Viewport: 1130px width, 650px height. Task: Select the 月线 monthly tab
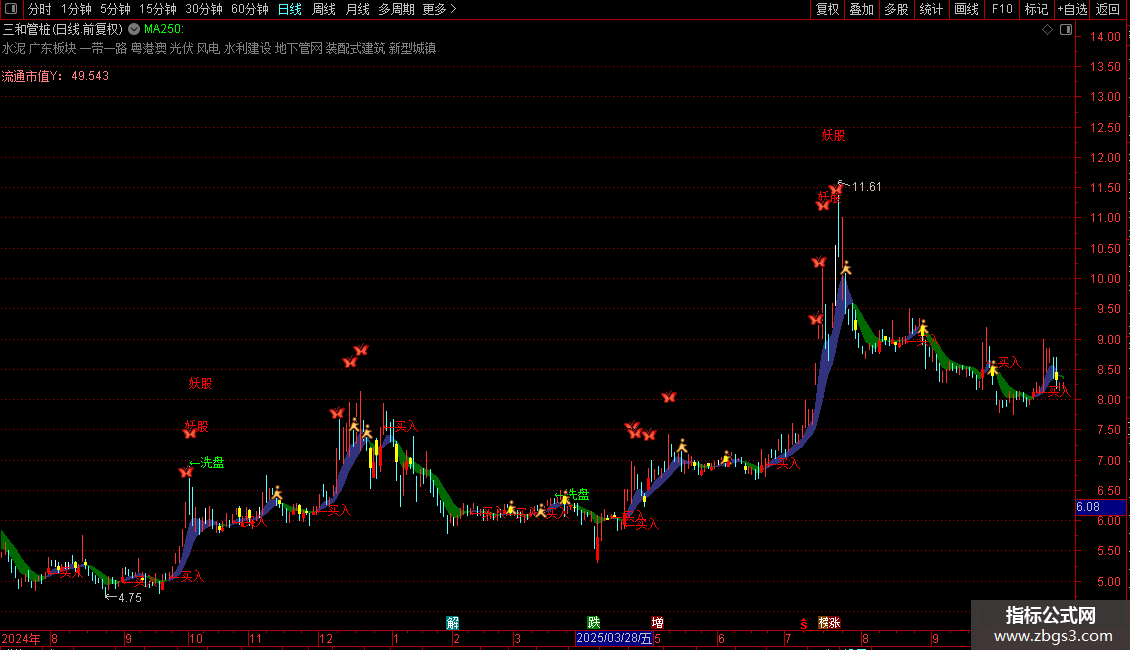pos(357,9)
